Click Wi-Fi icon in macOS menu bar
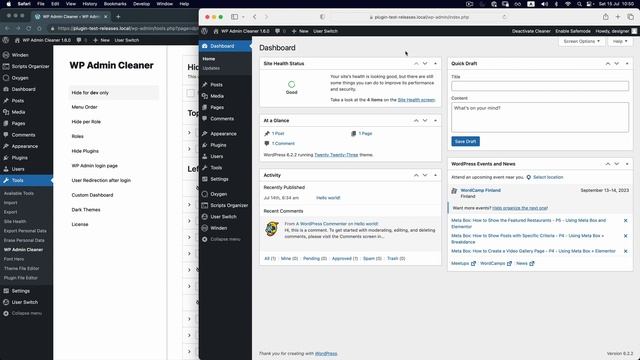 (x=568, y=4)
